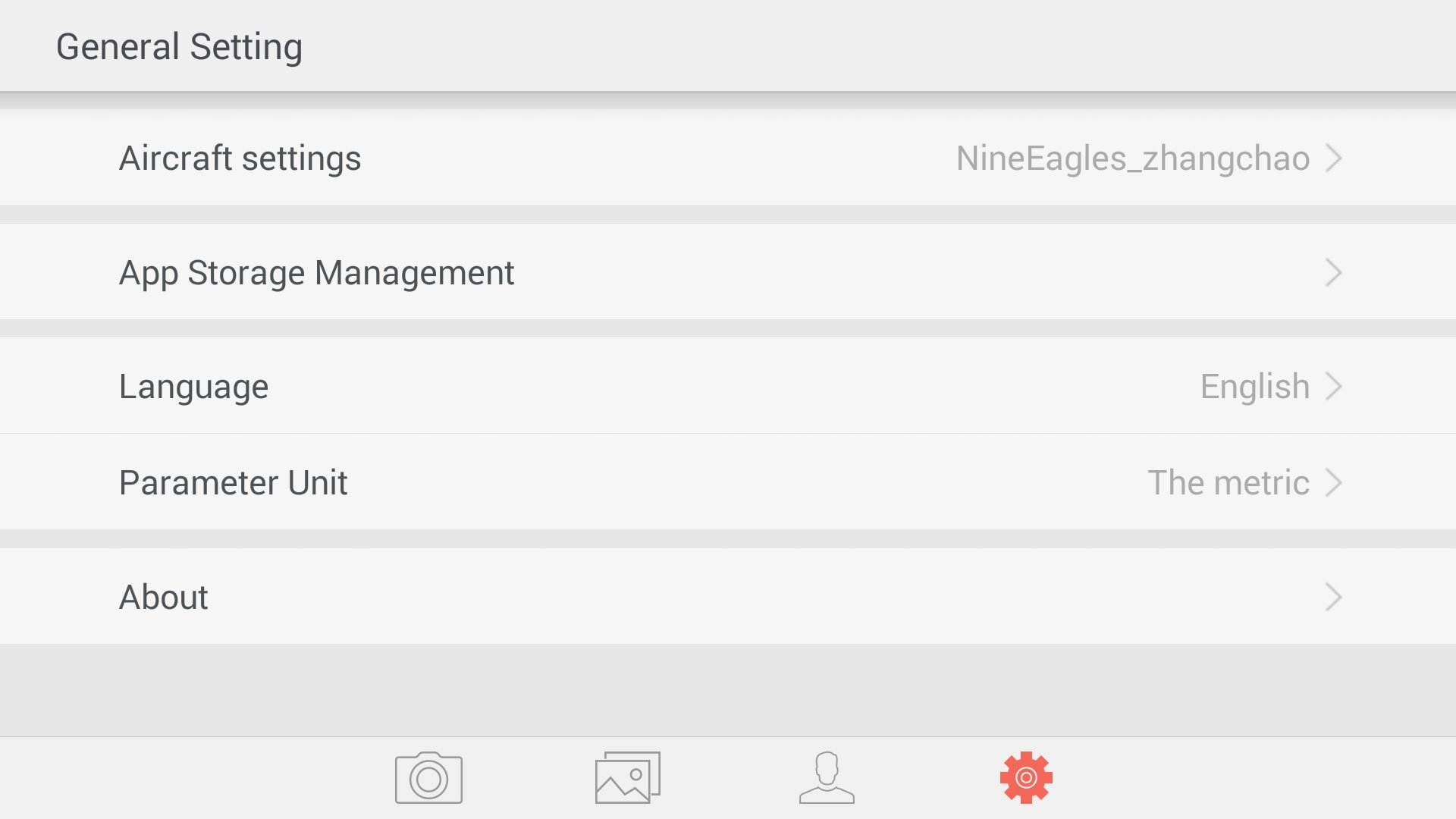Screen dimensions: 1456x819
Task: Expand the Aircraft settings chevron
Action: coord(1334,158)
